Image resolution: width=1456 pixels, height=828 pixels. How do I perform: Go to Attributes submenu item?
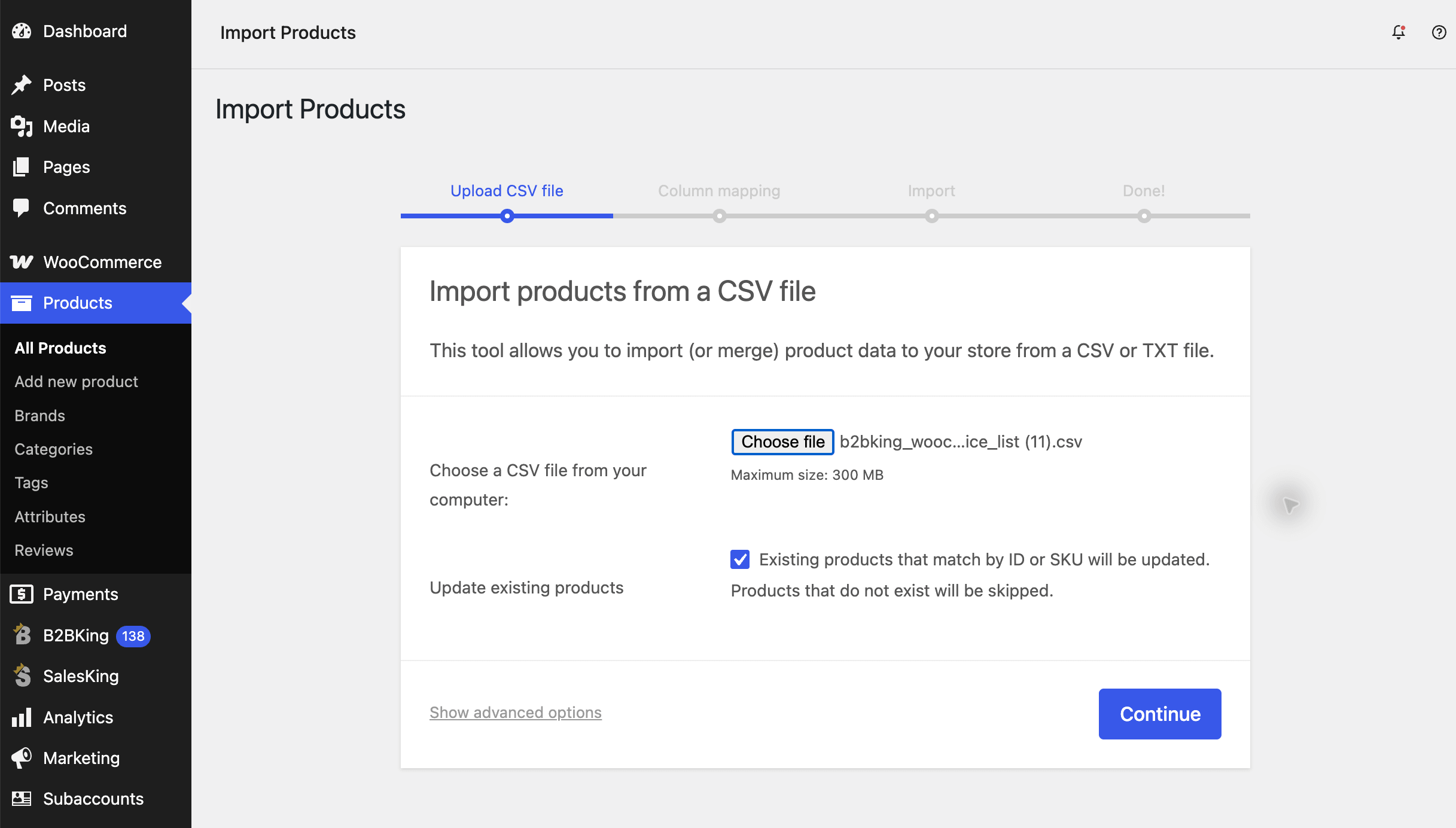pos(50,517)
